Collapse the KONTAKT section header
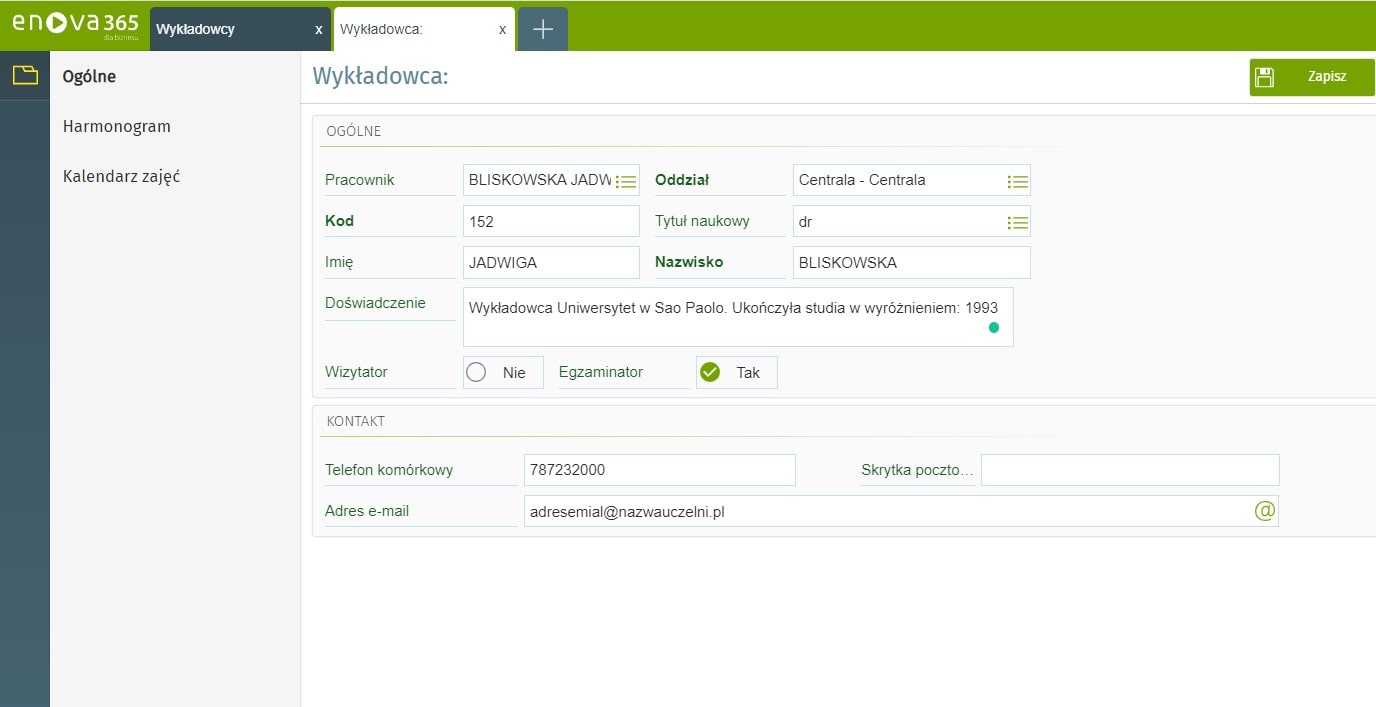Screen dimensions: 1376x707 [355, 420]
